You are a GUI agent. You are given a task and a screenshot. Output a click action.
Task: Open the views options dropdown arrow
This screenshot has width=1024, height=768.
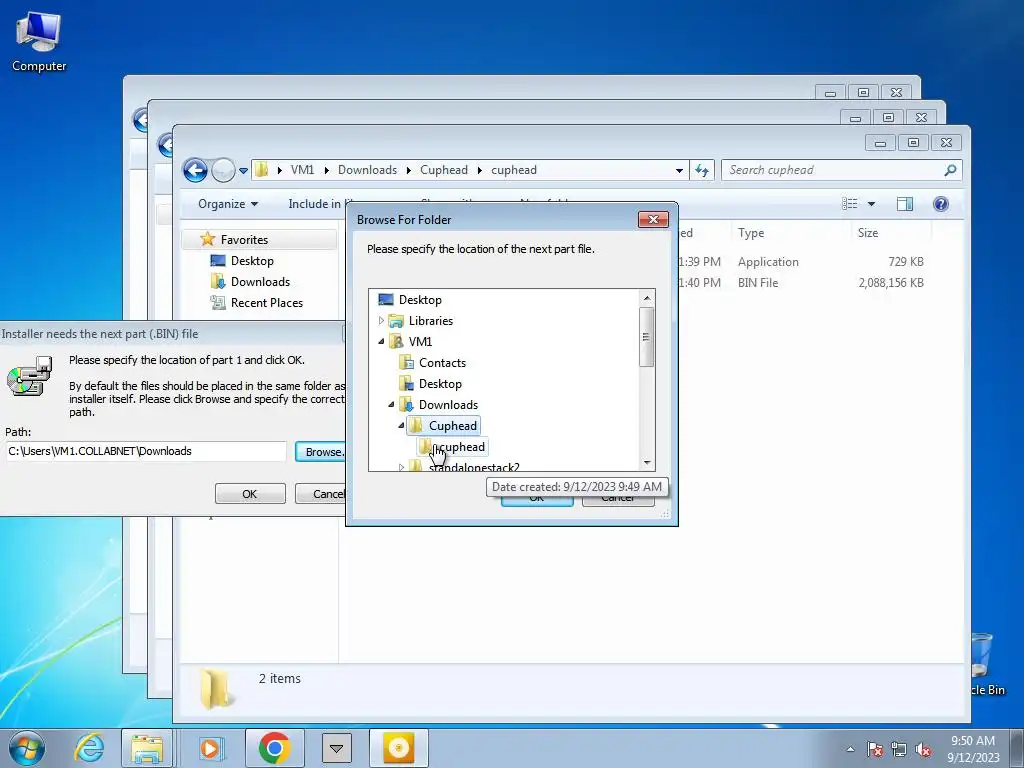(871, 204)
